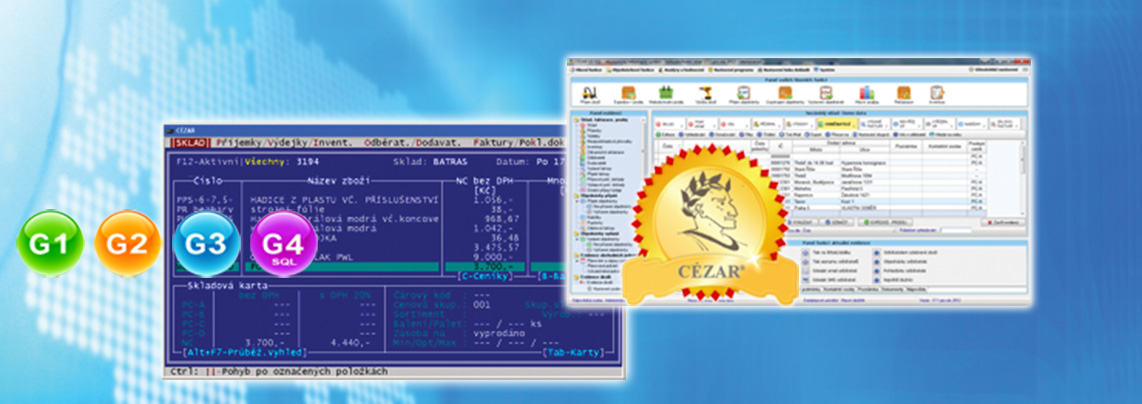Click the colored bar chart toolbar icon
The height and width of the screenshot is (404, 1142).
865,93
